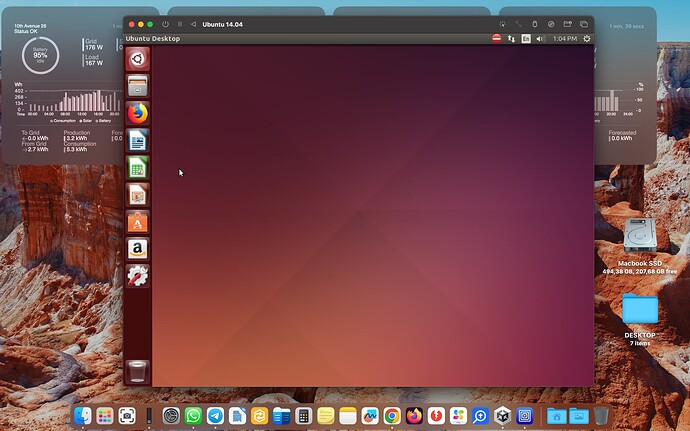Open Stickies from the Dock

[x=326, y=416]
